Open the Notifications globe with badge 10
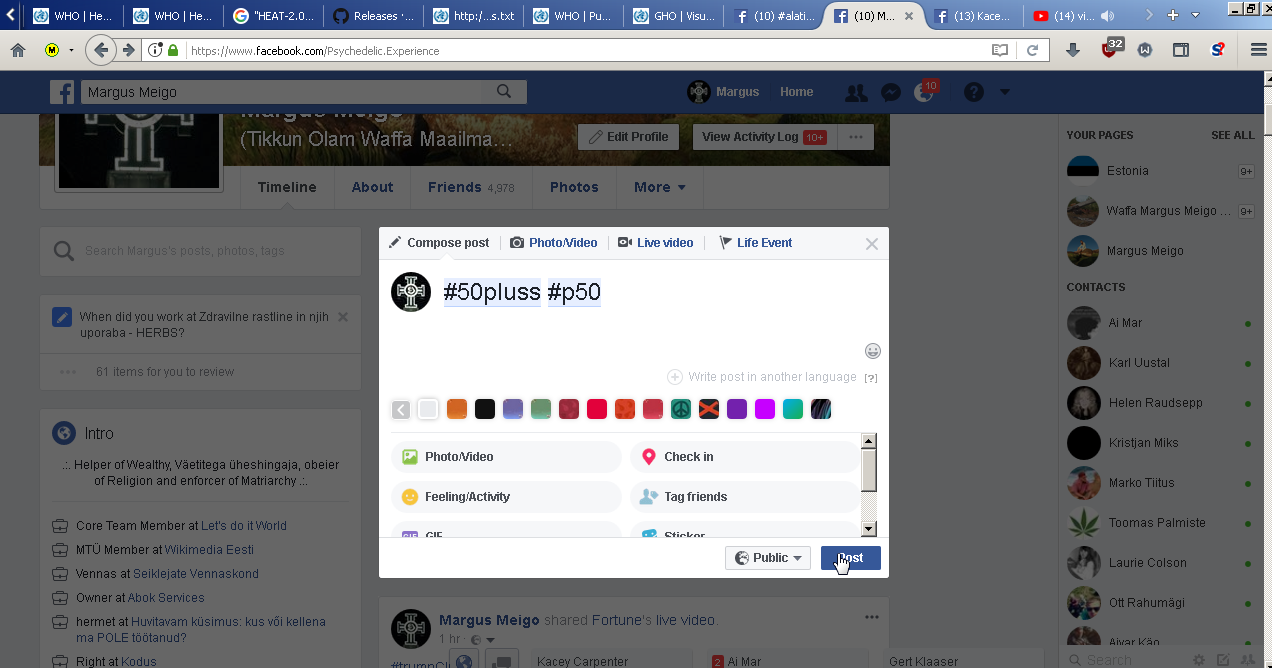 (x=925, y=92)
